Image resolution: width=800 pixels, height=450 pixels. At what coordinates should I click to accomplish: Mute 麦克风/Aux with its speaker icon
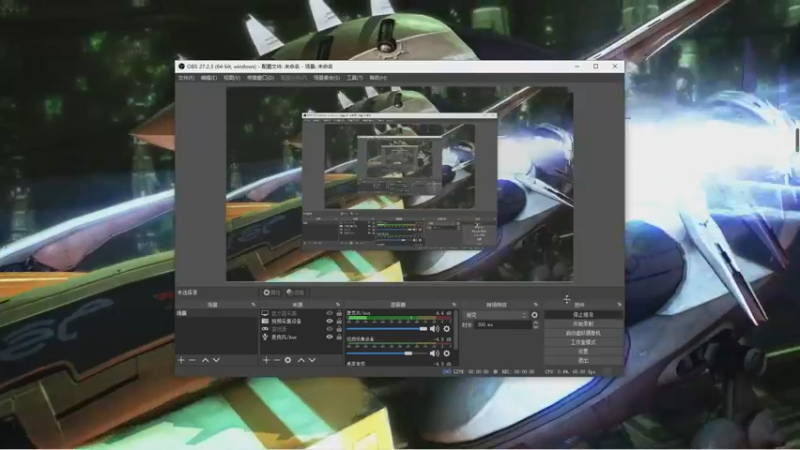[x=434, y=329]
